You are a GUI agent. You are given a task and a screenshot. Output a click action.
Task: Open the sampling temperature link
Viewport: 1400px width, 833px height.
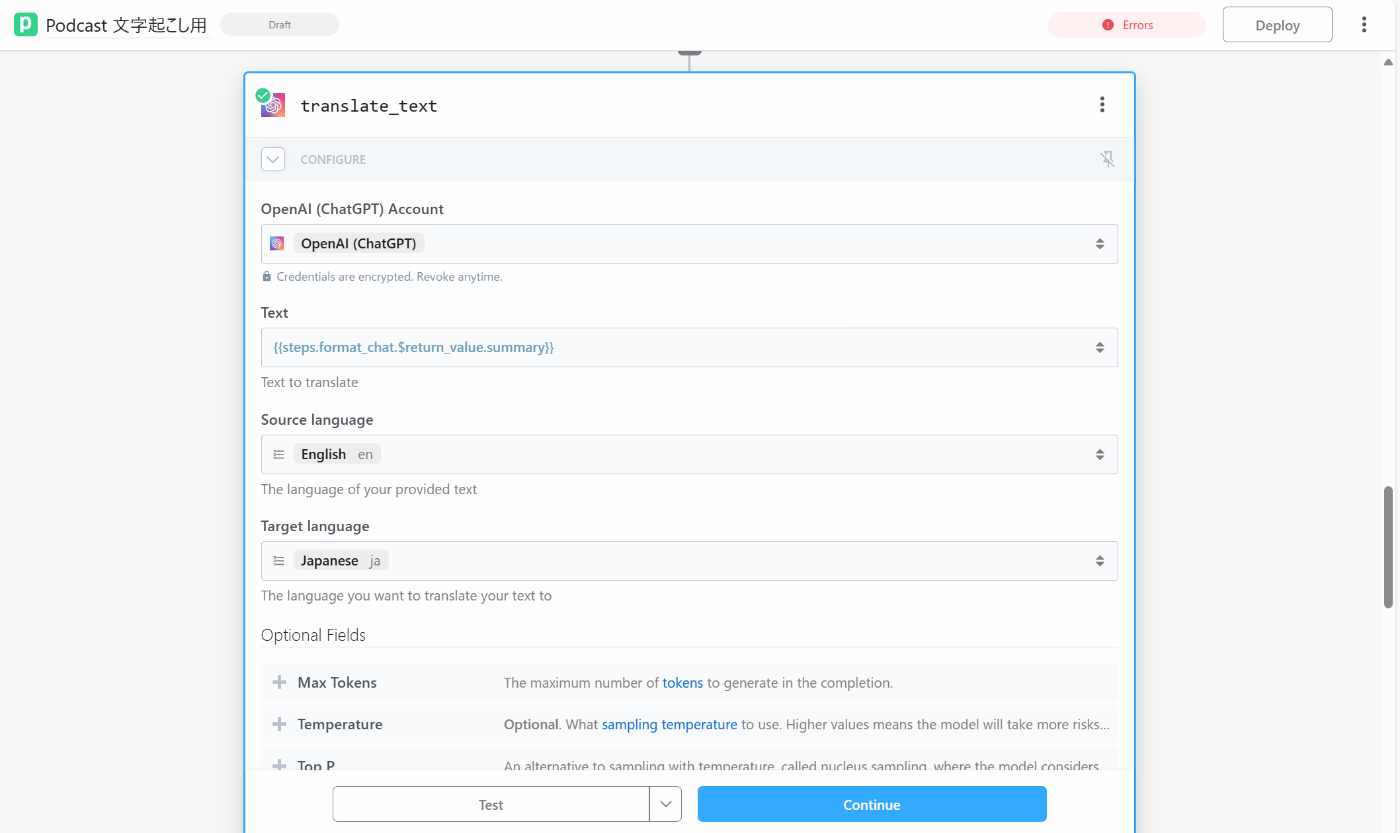tap(670, 724)
